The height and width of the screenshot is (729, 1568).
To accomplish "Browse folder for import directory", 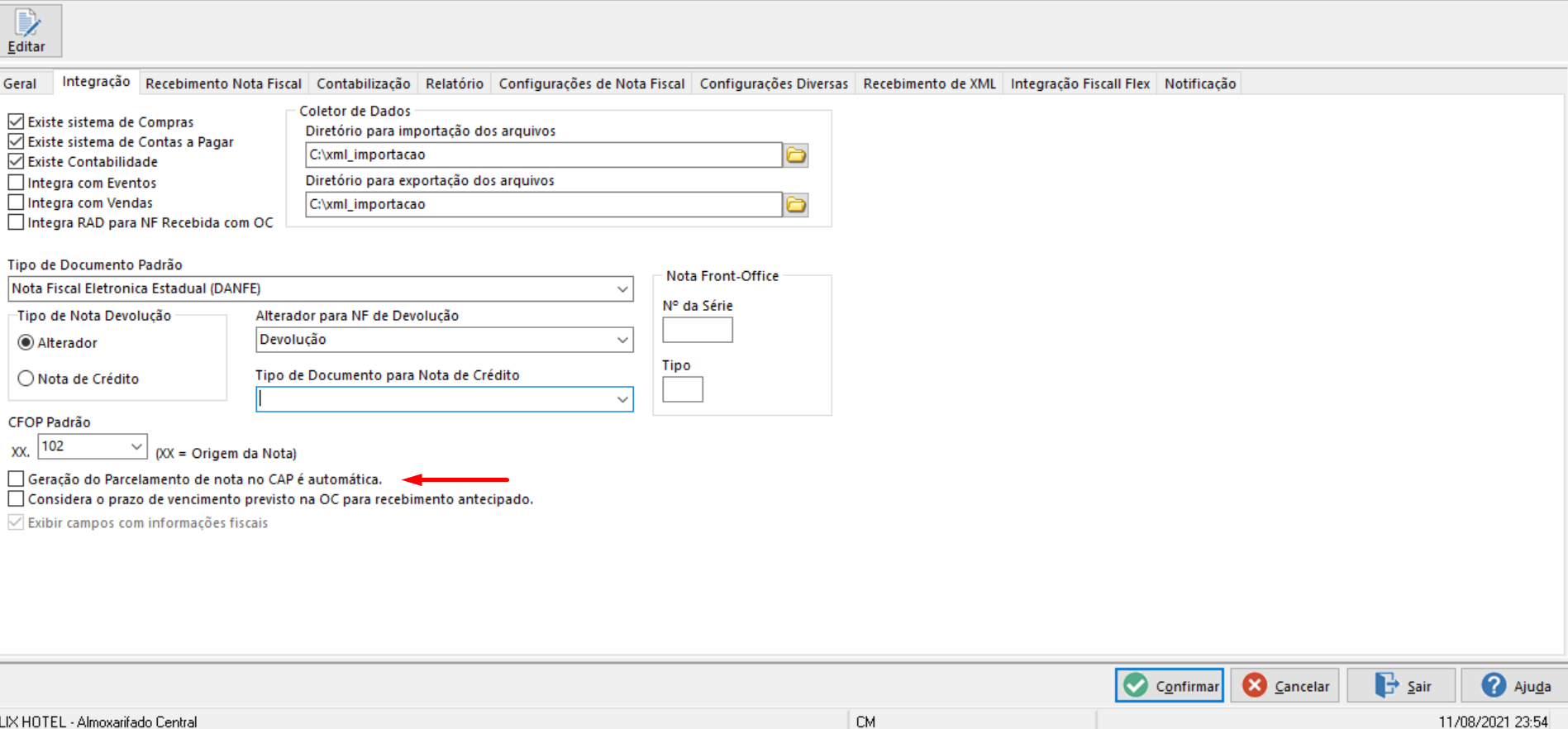I will click(x=796, y=155).
